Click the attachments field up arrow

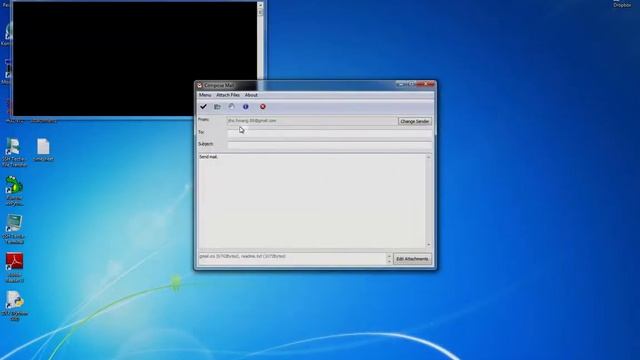click(x=389, y=256)
